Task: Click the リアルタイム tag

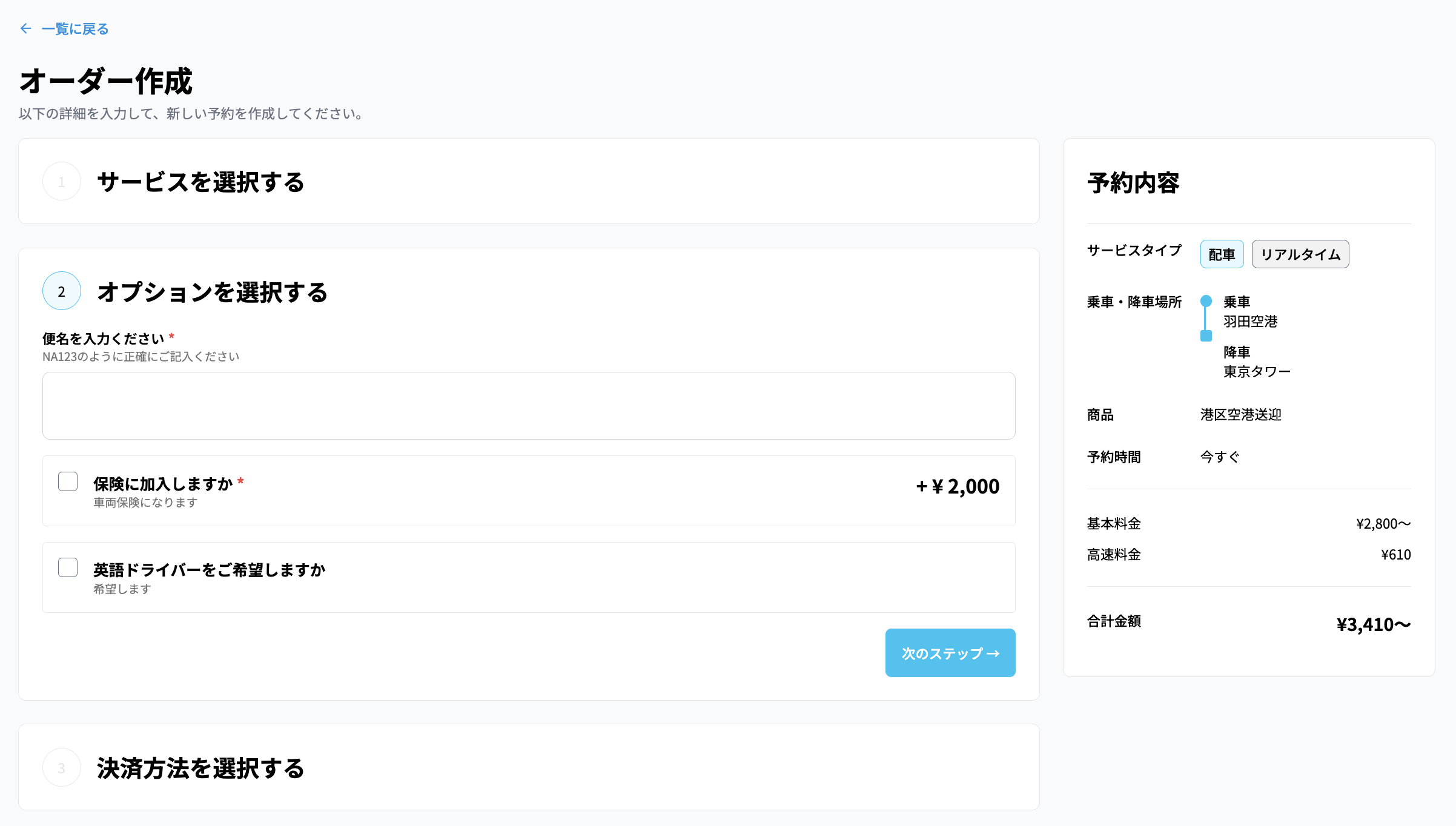Action: point(1300,254)
